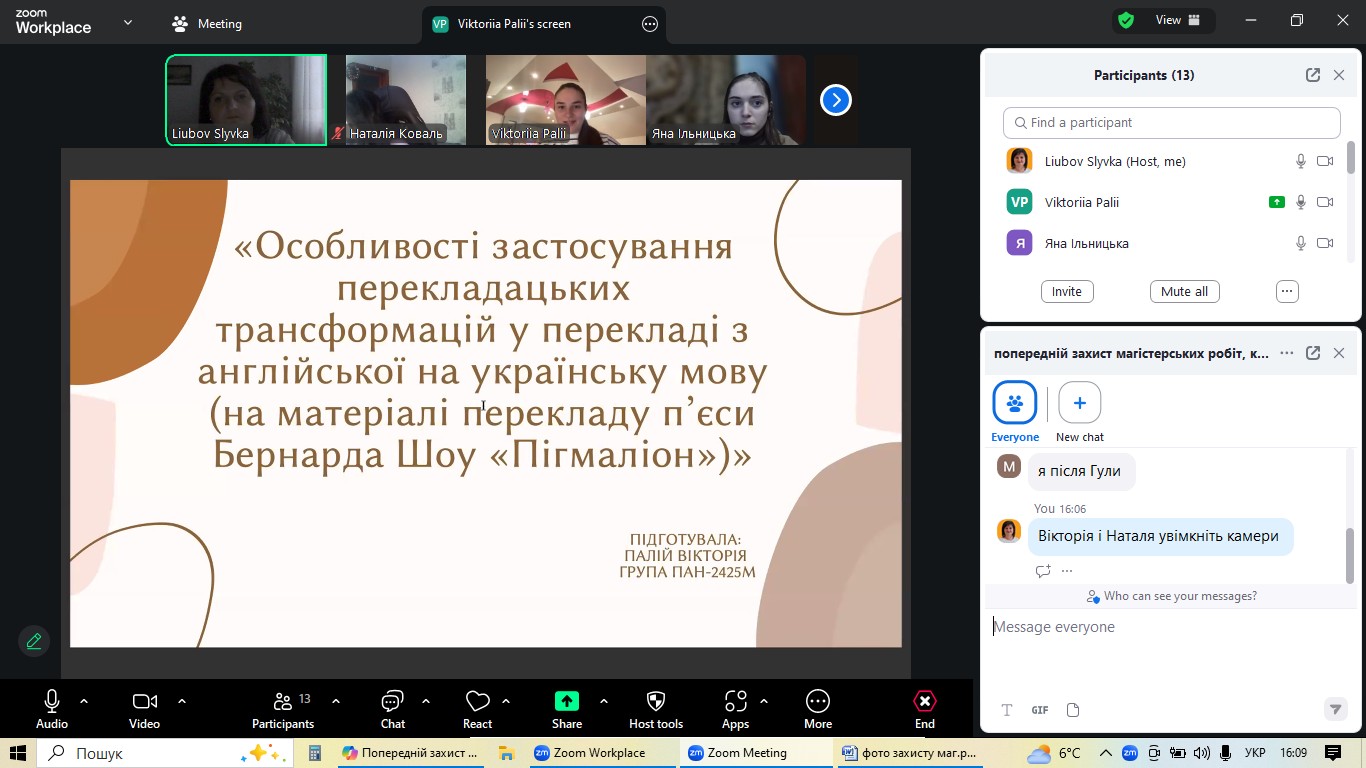Open Host tools shield icon
This screenshot has height=768, width=1366.
(x=656, y=709)
